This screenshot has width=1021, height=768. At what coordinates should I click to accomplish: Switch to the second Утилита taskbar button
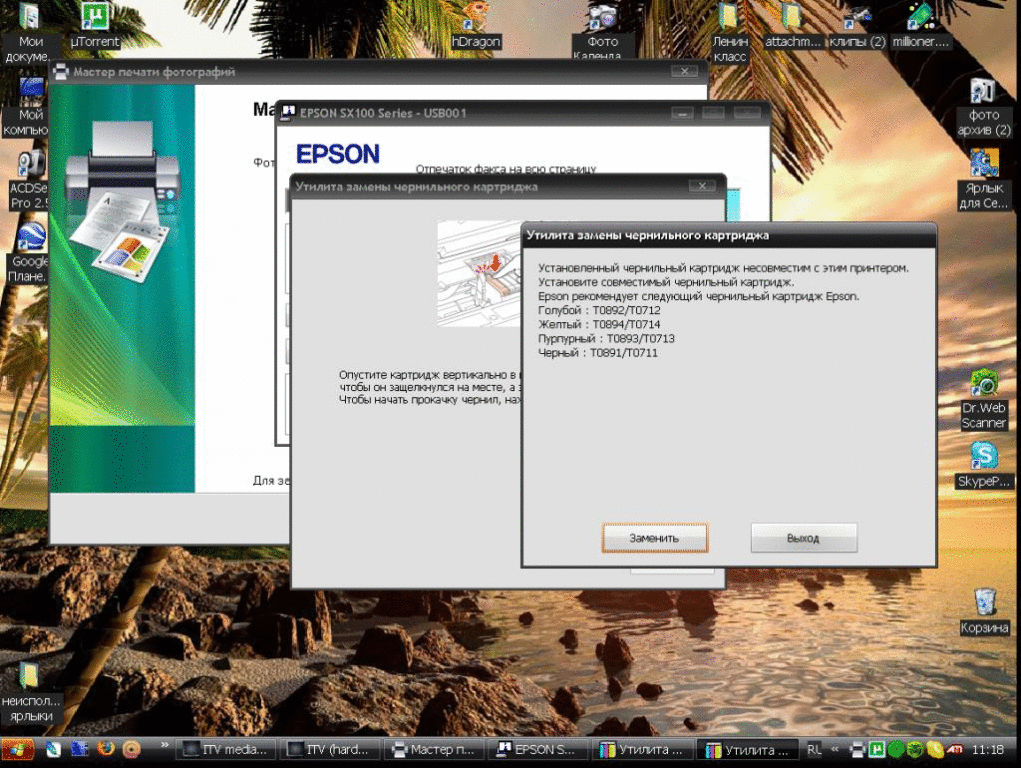pos(748,750)
